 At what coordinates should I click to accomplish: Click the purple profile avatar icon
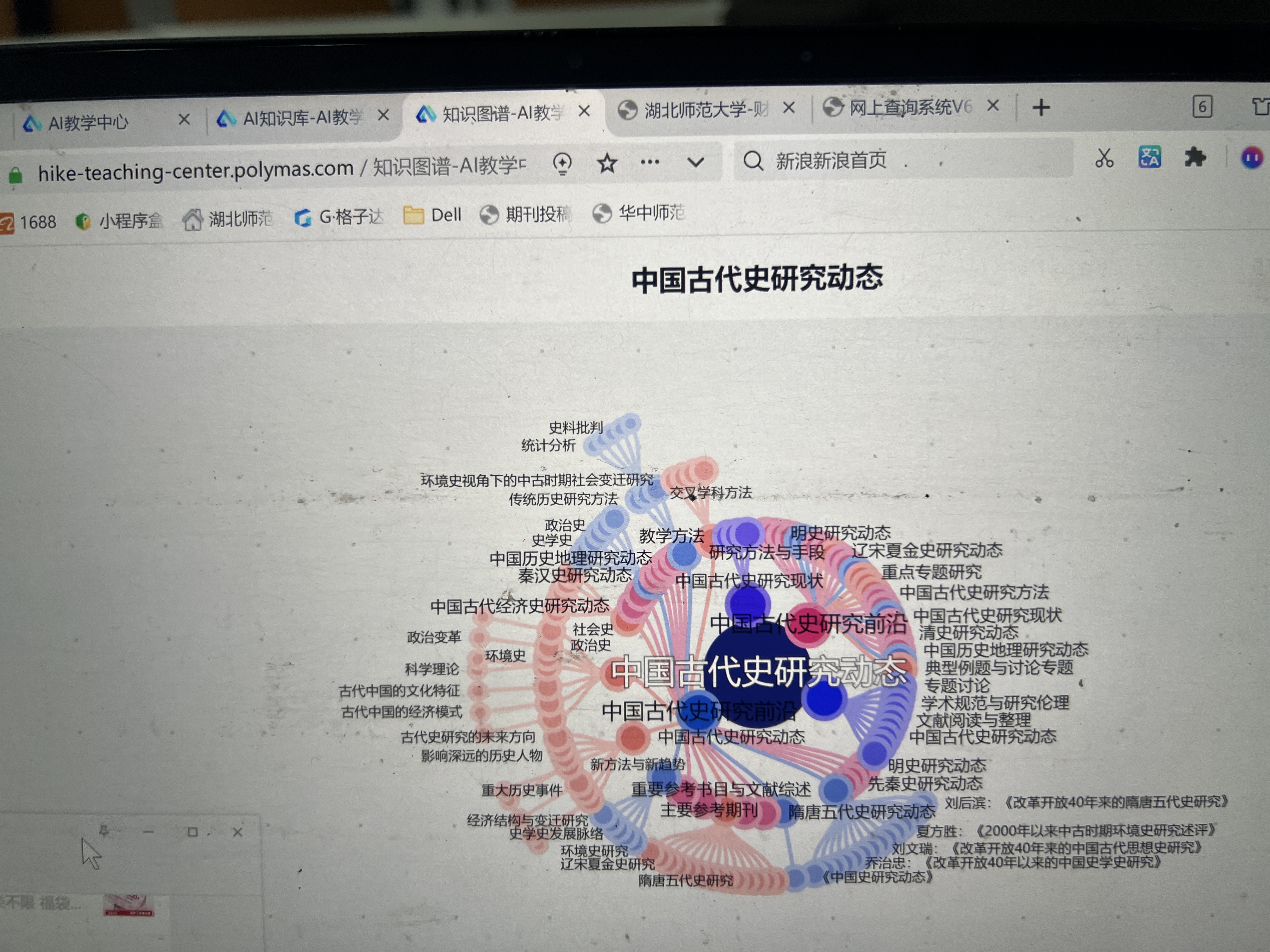click(x=1252, y=157)
